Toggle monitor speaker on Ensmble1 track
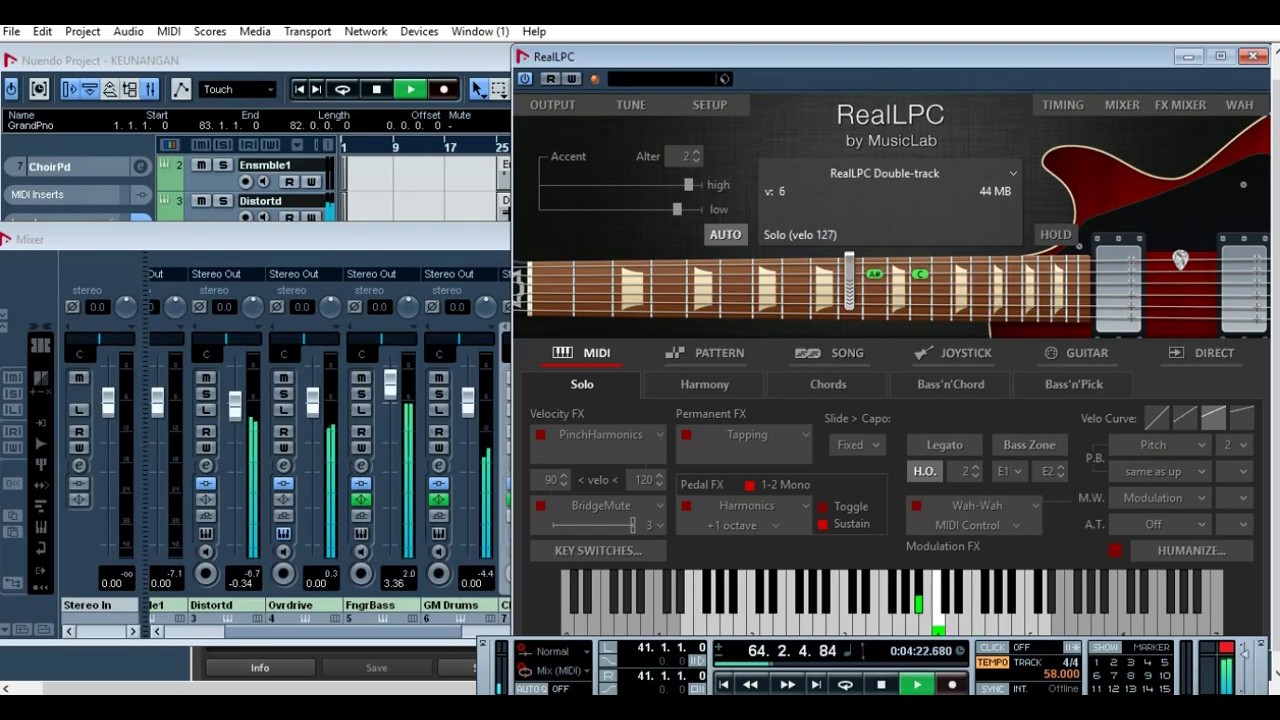Image resolution: width=1280 pixels, height=720 pixels. point(264,182)
